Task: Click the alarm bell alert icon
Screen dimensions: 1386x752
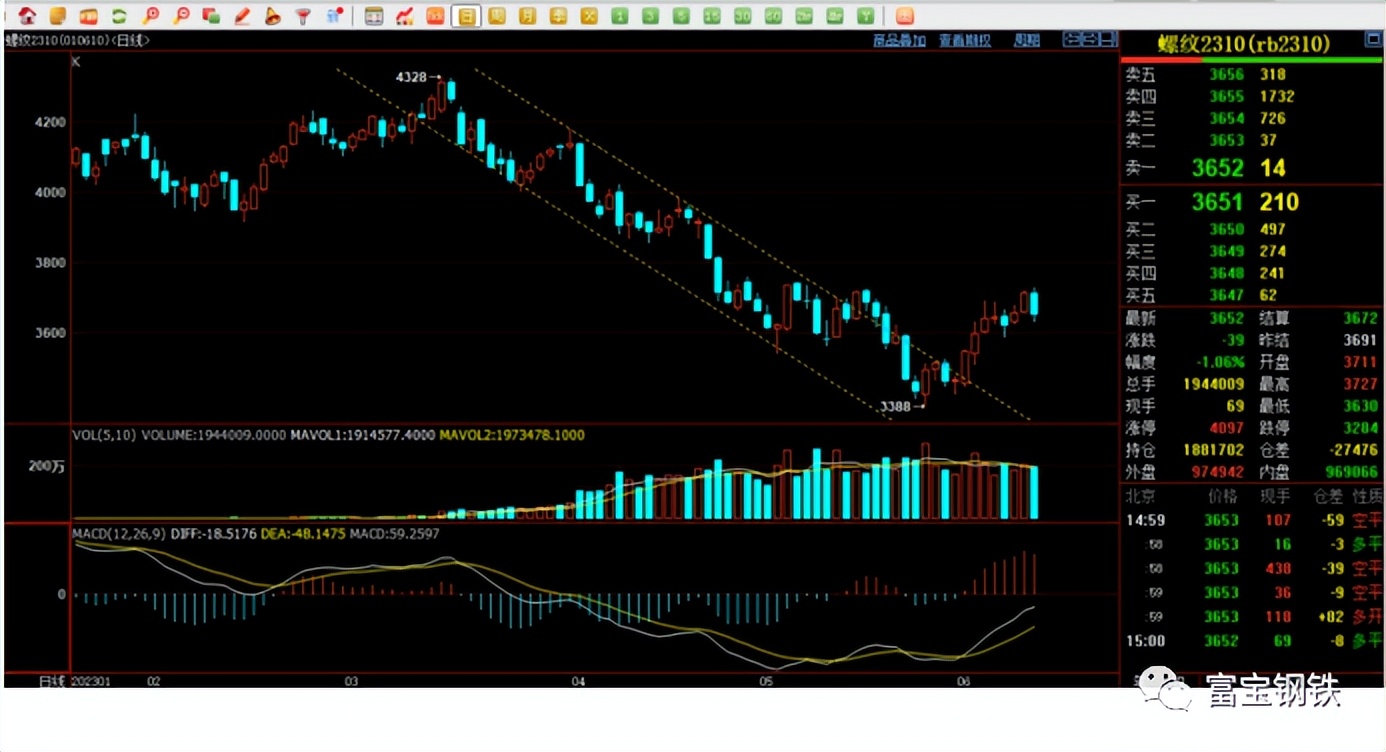Action: click(x=272, y=16)
